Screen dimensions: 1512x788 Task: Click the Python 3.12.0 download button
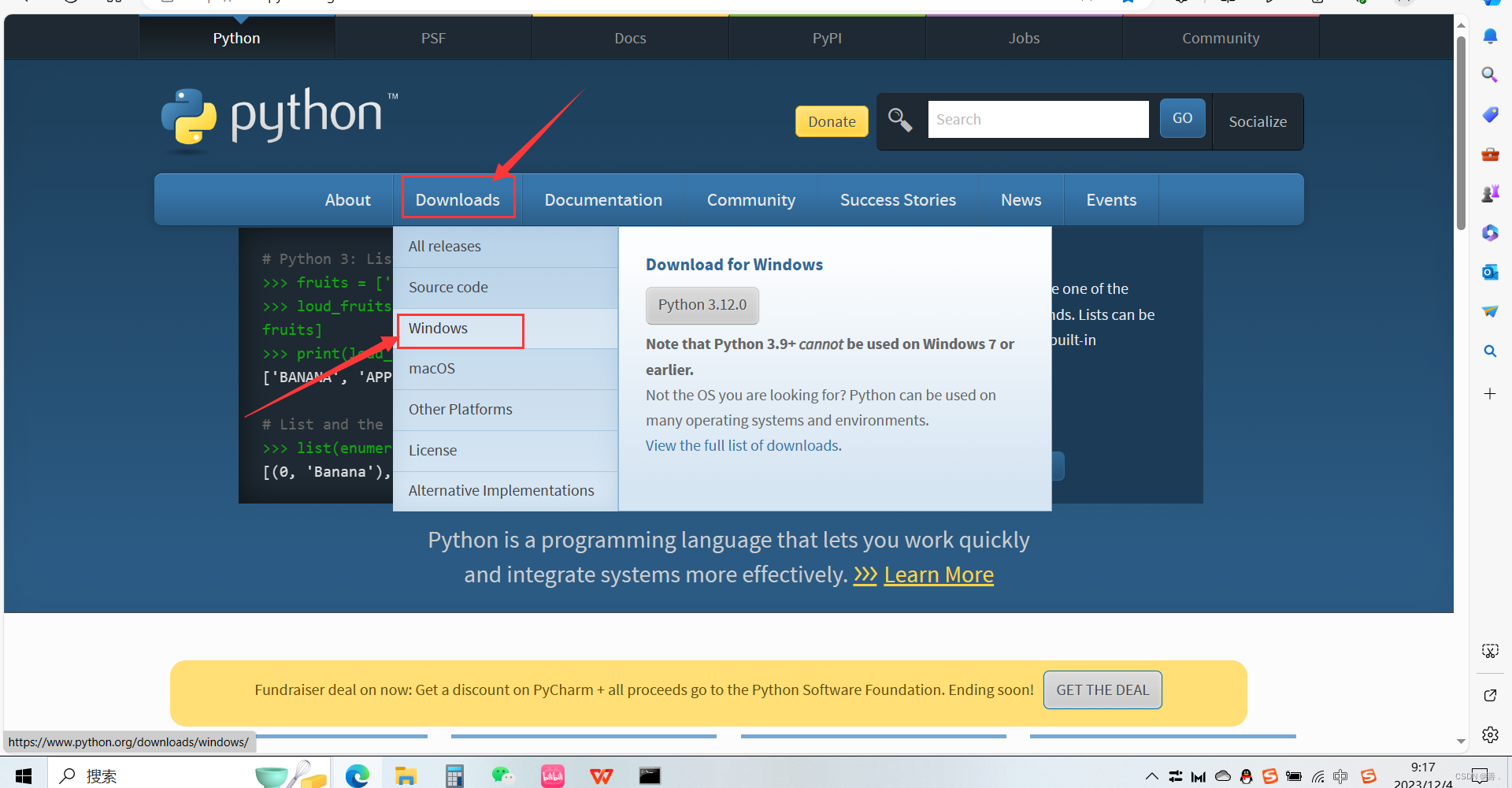pyautogui.click(x=702, y=305)
